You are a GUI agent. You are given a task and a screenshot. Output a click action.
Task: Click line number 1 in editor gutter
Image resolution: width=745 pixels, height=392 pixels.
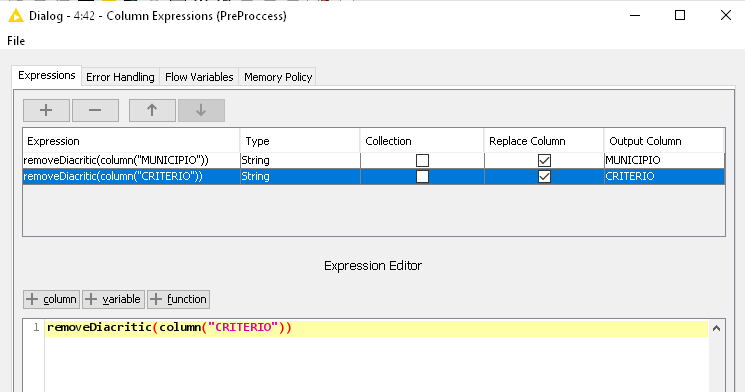(36, 327)
